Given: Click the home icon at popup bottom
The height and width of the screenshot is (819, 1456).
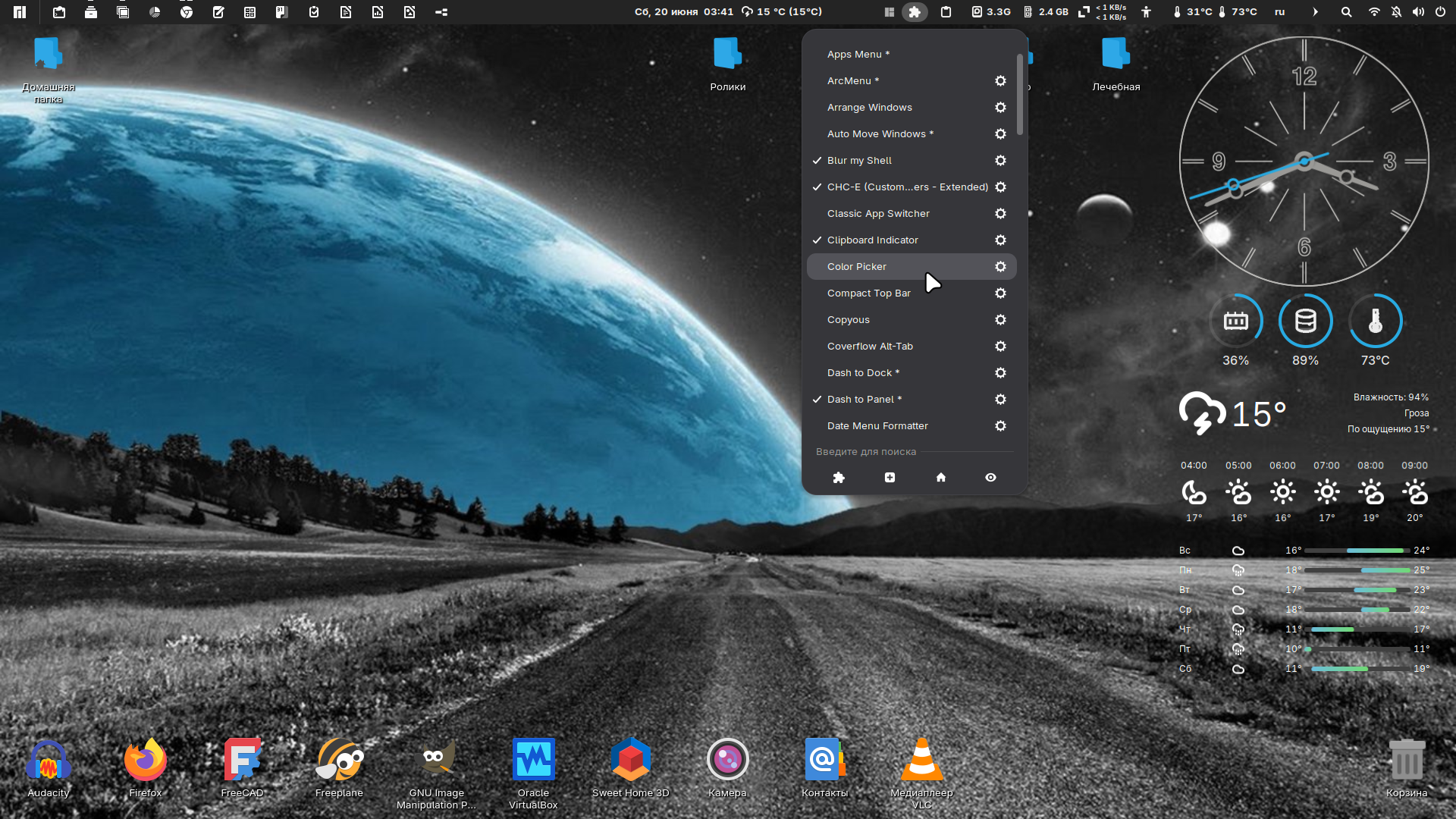Looking at the screenshot, I should pos(940,478).
